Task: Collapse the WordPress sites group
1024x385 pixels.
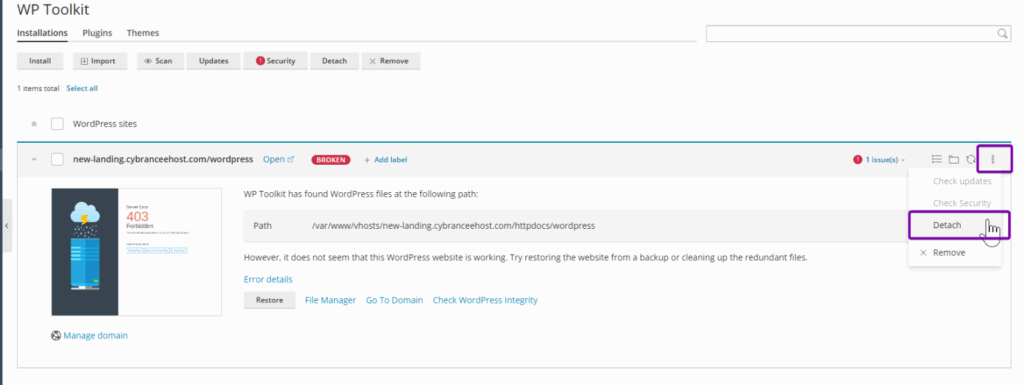Action: 34,123
